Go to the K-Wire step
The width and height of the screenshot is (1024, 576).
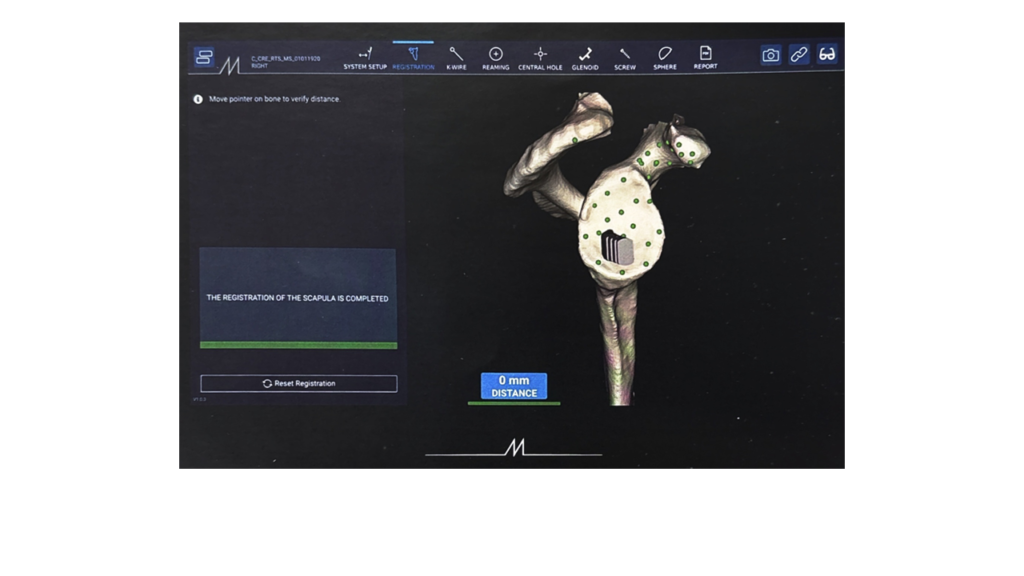click(456, 58)
